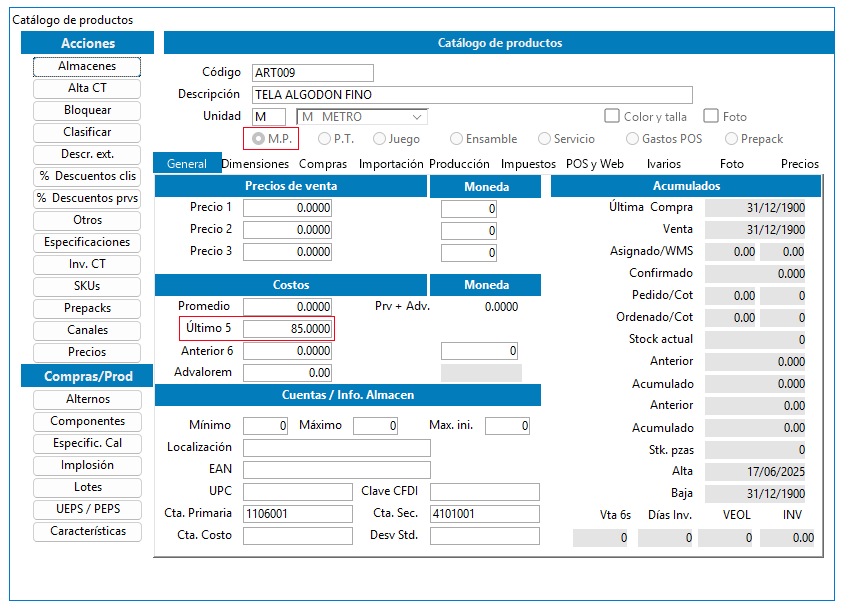Open the Lotes button
The image size is (842, 608).
(88, 488)
